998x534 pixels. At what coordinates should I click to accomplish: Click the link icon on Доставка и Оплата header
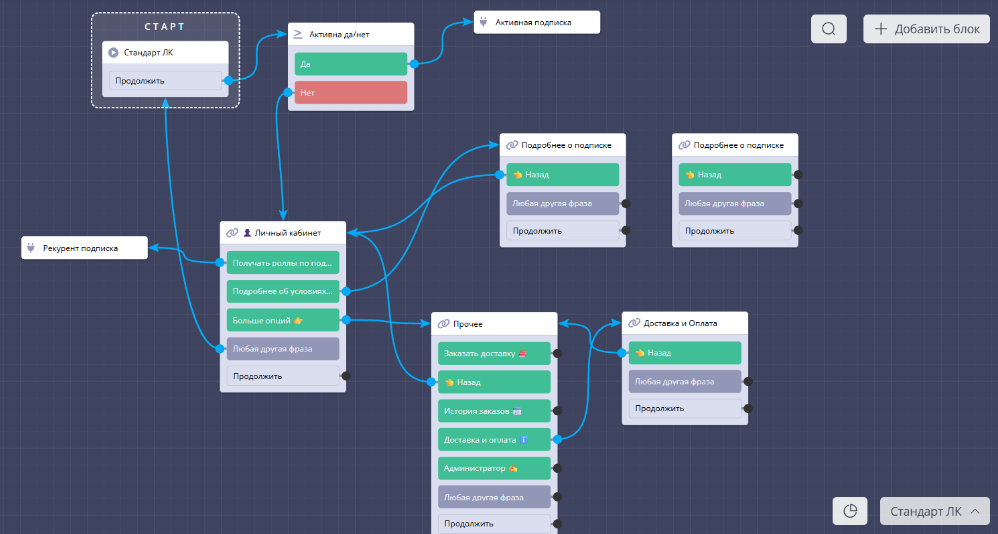633,323
